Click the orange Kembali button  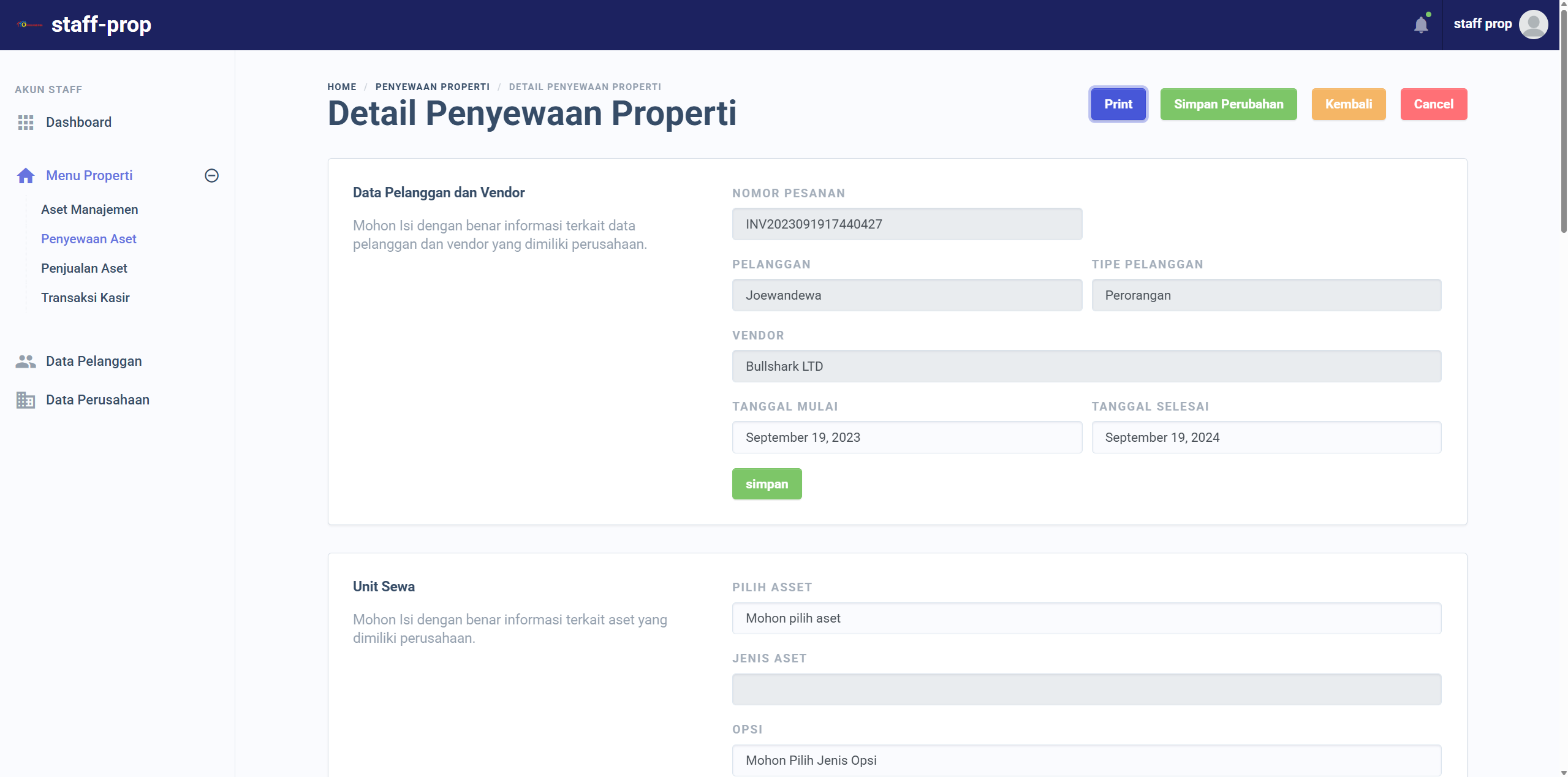click(x=1348, y=104)
